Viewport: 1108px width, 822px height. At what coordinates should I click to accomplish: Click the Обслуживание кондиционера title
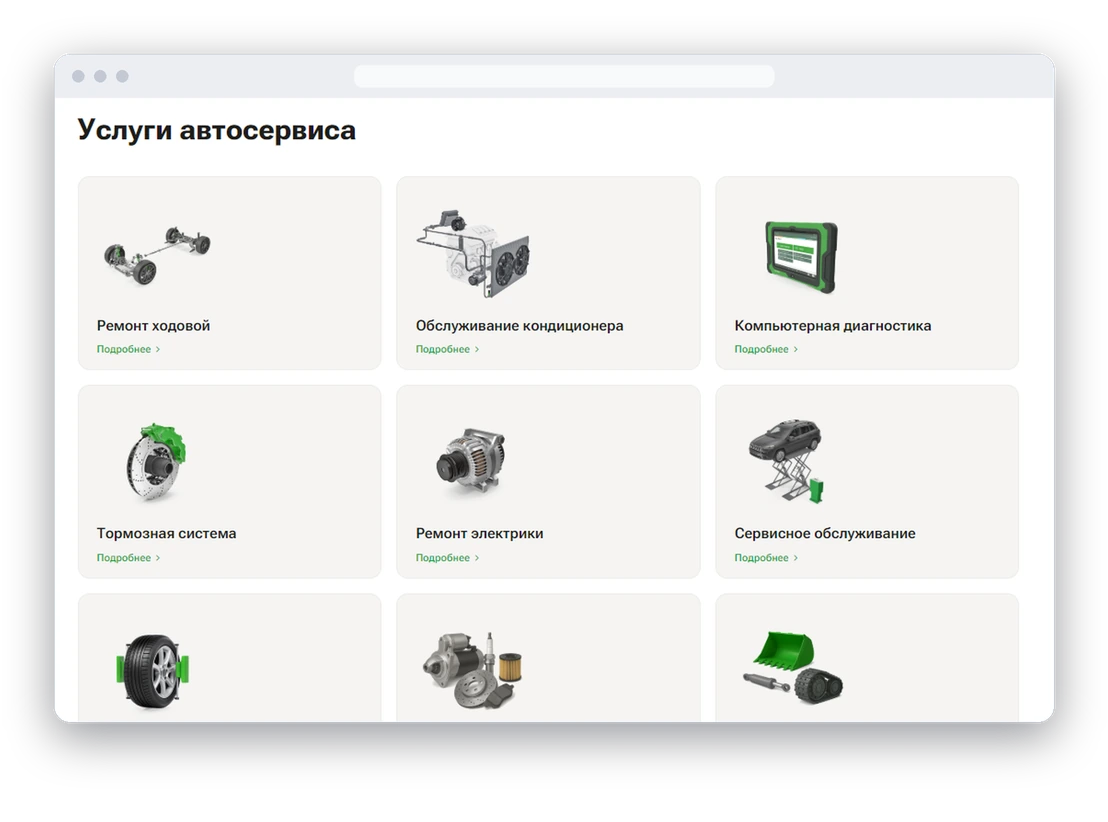click(519, 326)
